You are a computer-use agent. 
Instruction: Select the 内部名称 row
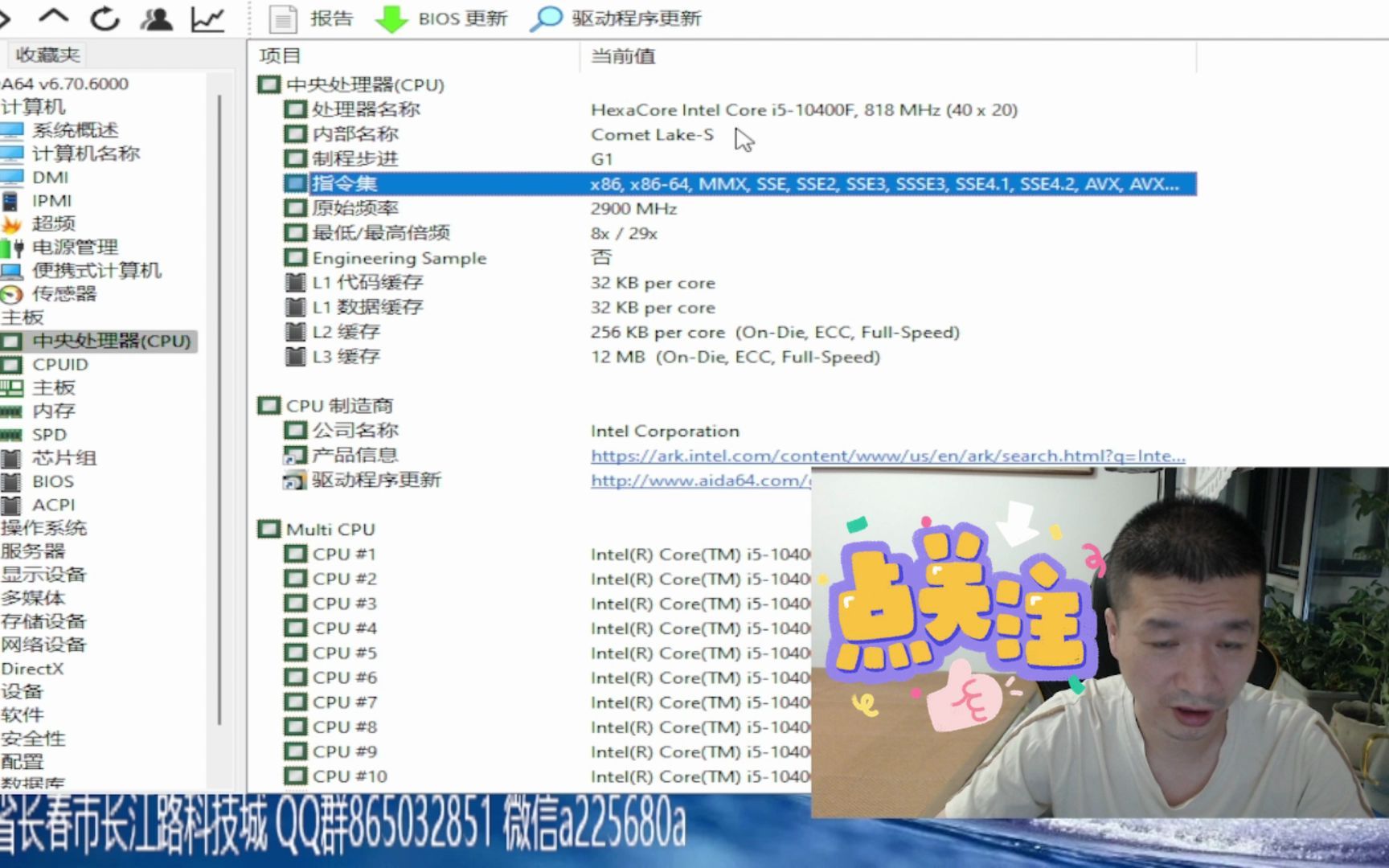[740, 134]
